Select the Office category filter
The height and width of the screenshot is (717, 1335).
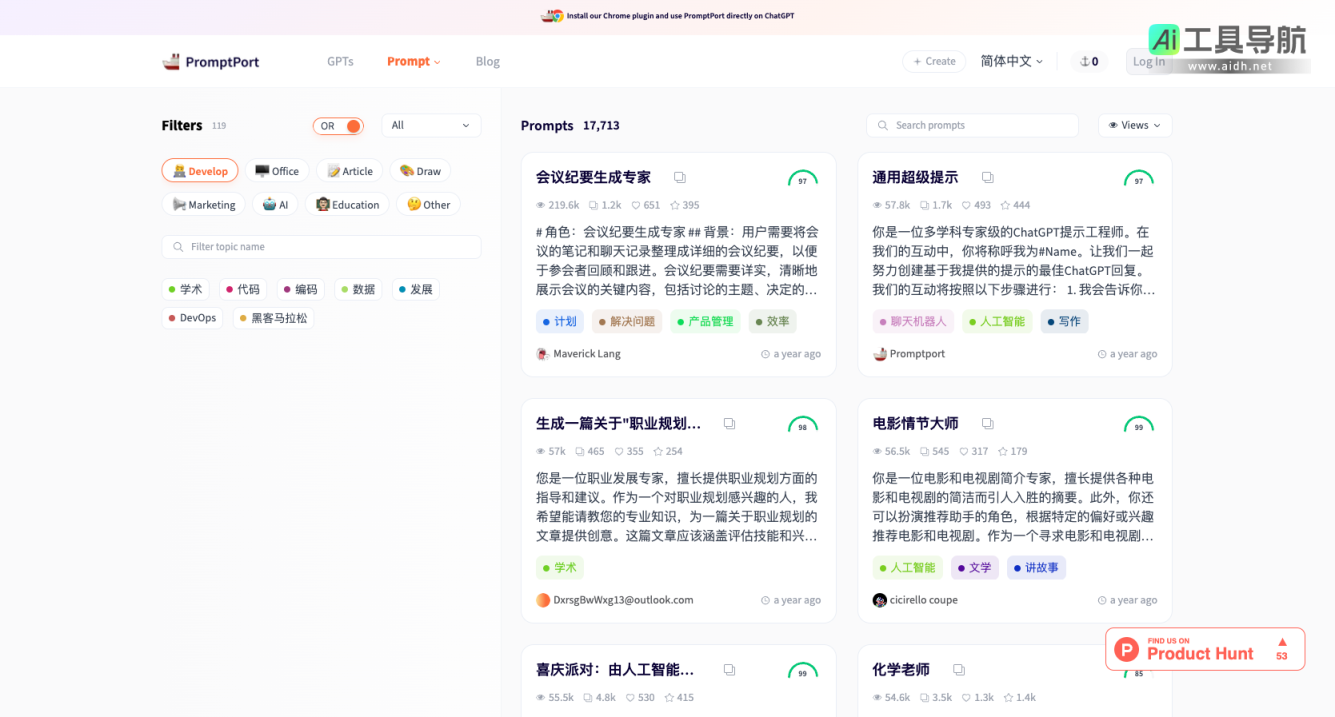277,170
